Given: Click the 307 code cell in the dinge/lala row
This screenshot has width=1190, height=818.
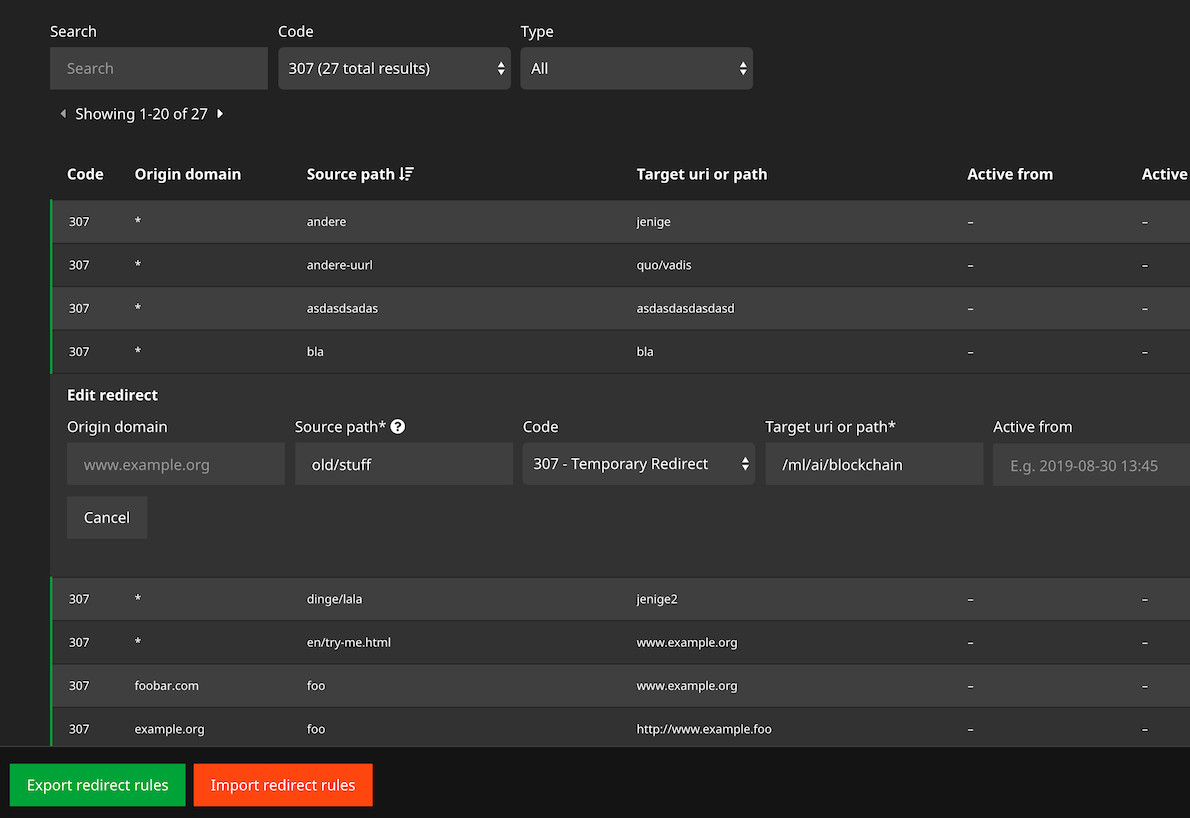Looking at the screenshot, I should click(x=79, y=599).
